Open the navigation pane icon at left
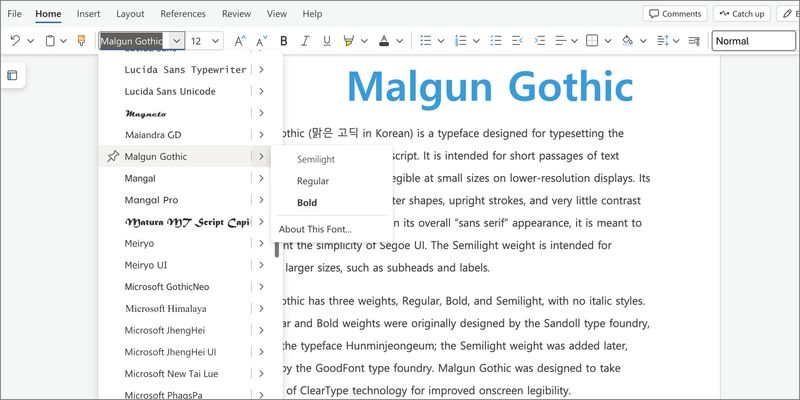The height and width of the screenshot is (400, 800). click(12, 76)
